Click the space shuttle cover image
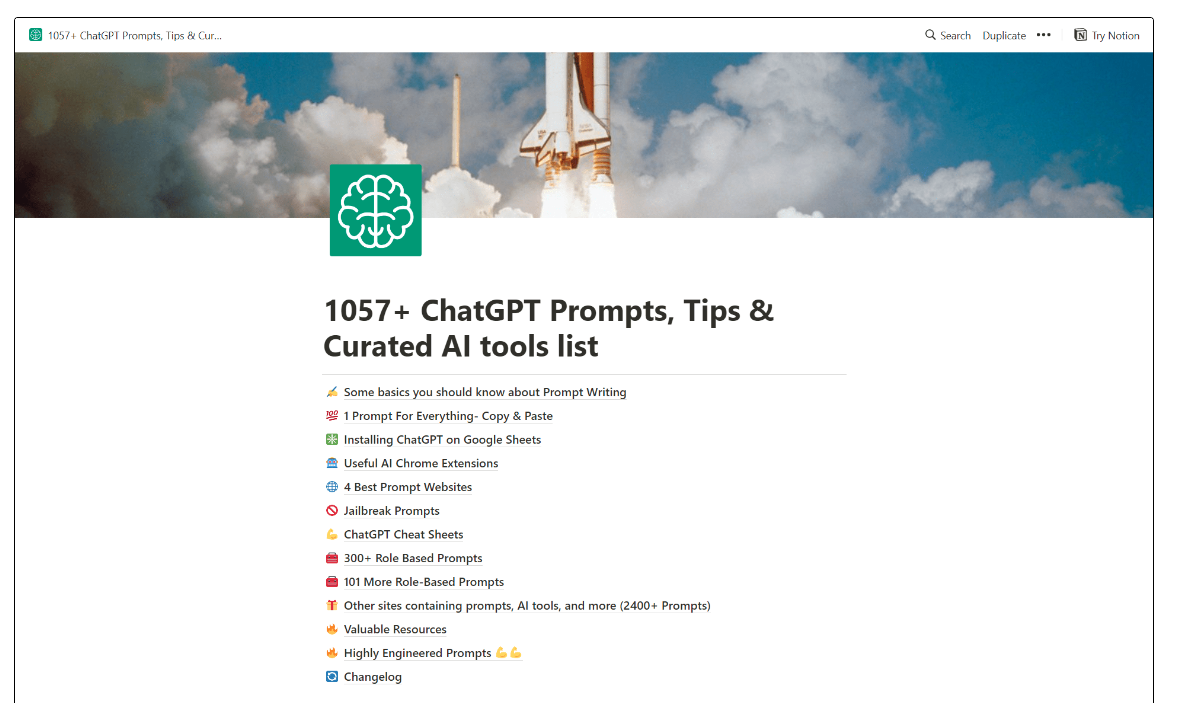 tap(583, 135)
